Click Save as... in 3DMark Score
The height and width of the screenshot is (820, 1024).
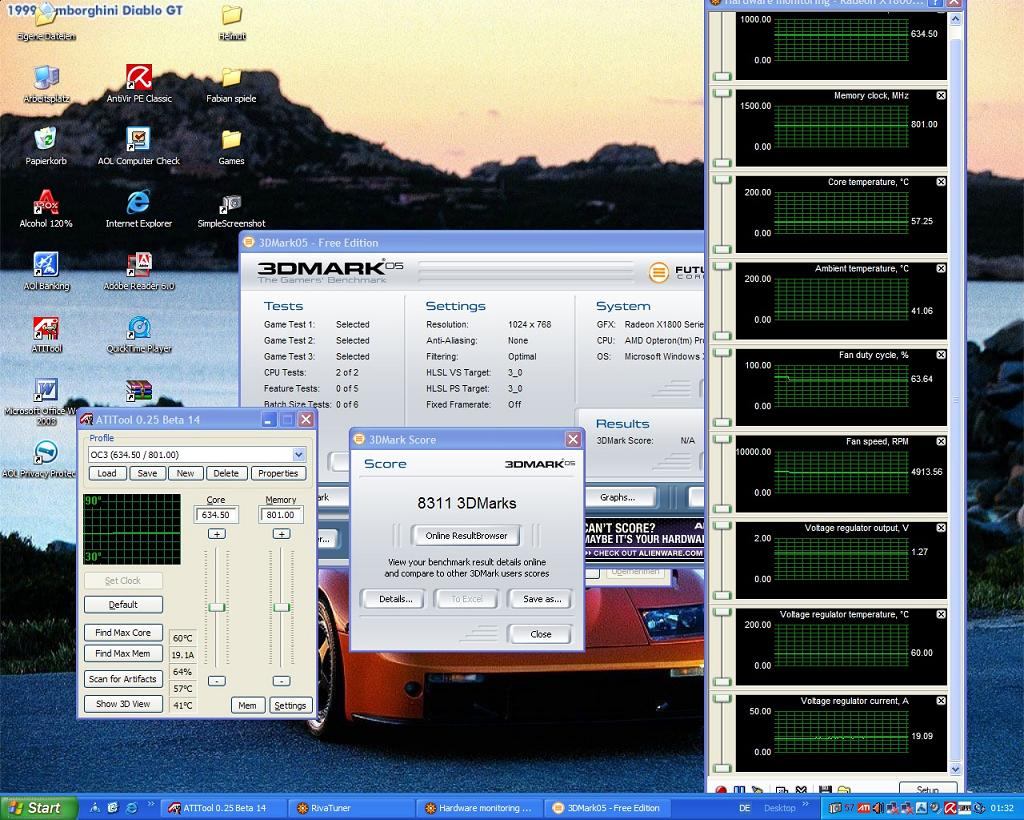tap(542, 599)
